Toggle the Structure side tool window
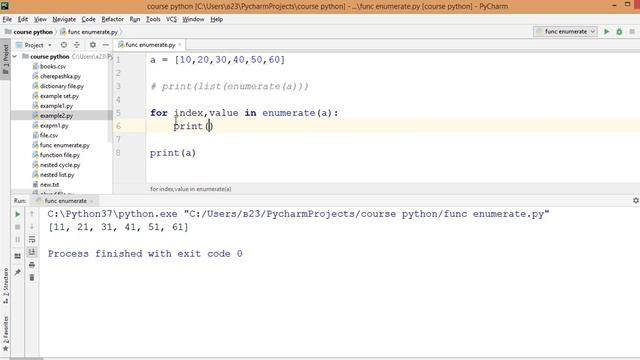 (5, 286)
